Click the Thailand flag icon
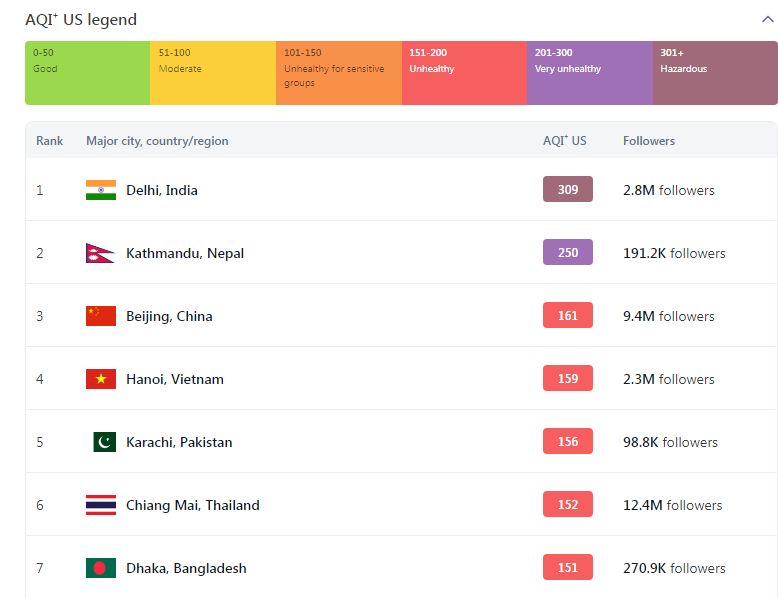The height and width of the screenshot is (598, 778). pos(101,505)
